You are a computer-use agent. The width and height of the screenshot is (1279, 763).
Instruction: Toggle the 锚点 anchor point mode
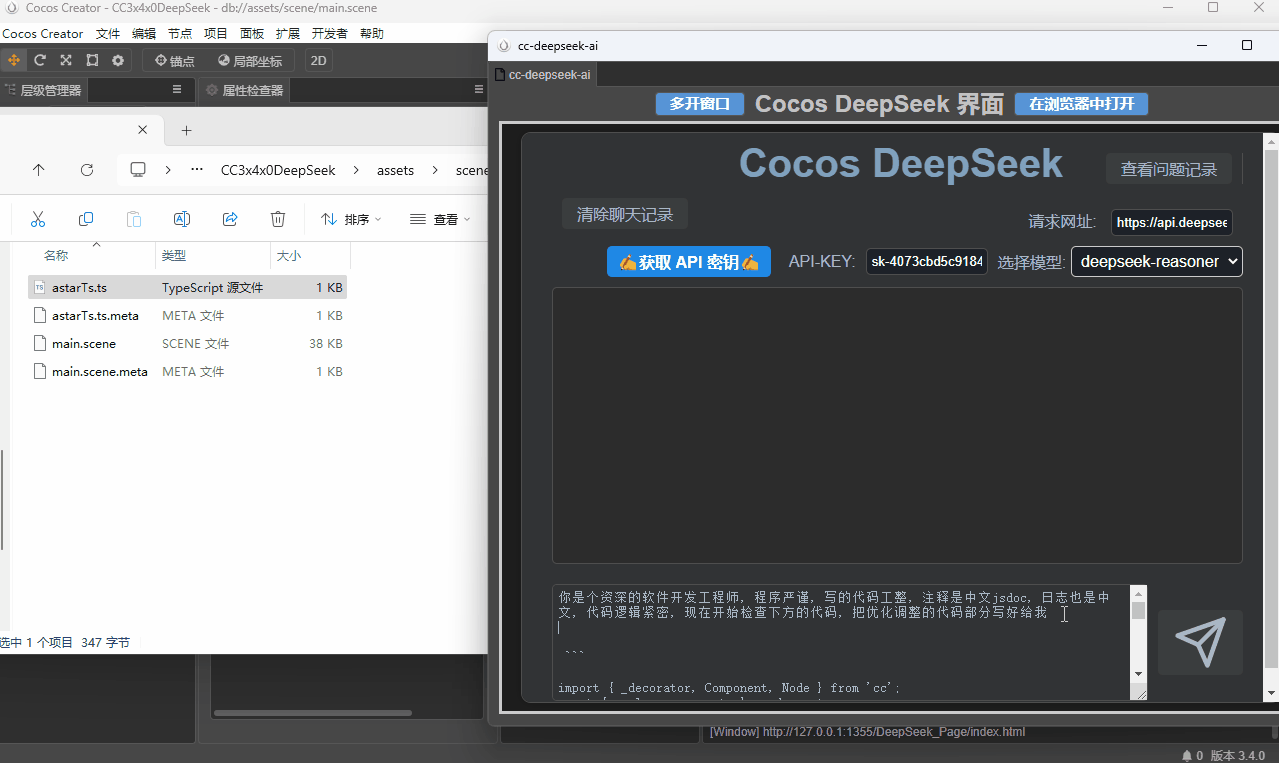click(174, 61)
